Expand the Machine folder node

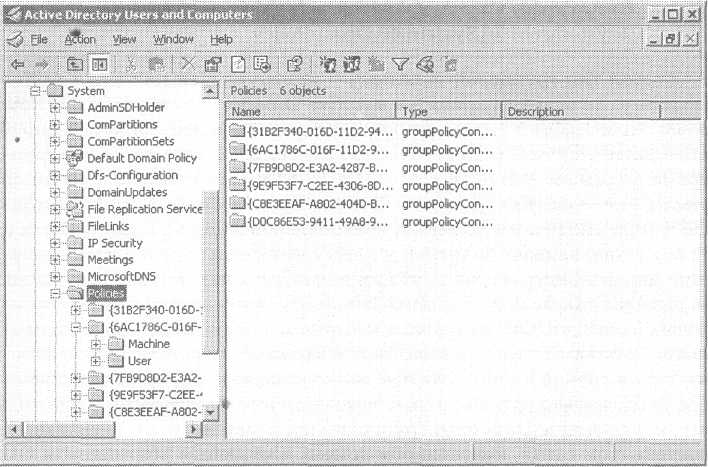(95, 345)
